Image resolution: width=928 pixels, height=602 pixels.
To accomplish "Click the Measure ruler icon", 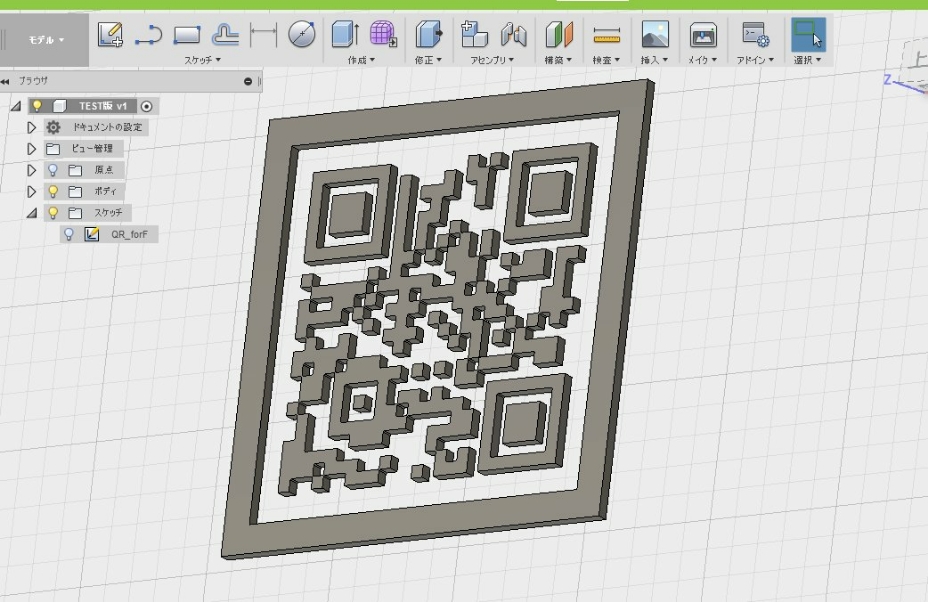I will tap(607, 35).
